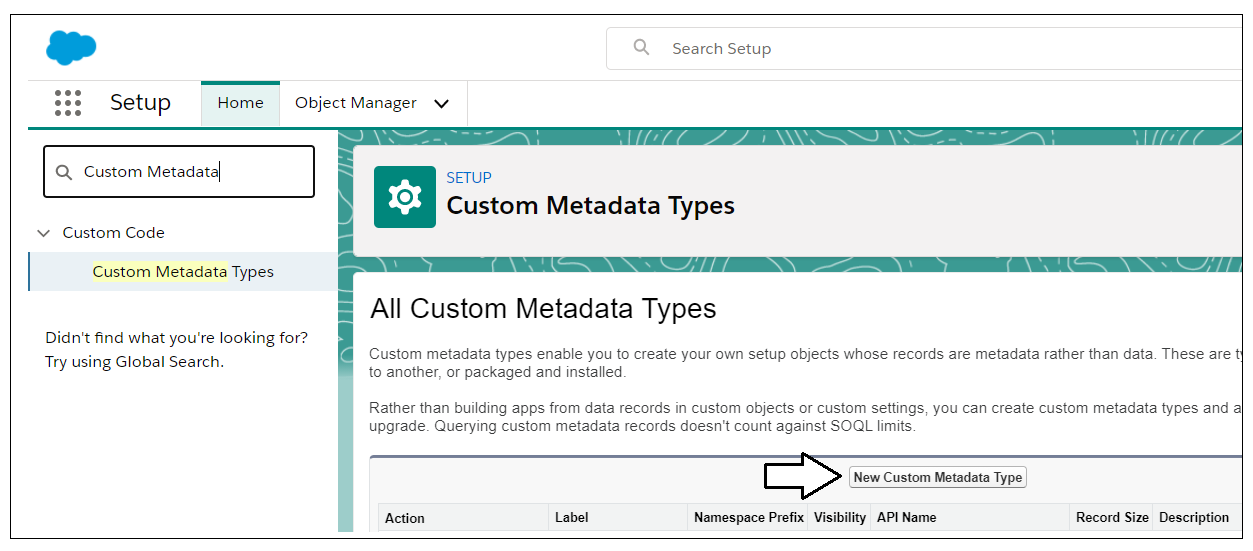
Task: Click the Custom Metadata Types gear icon
Action: click(x=405, y=197)
